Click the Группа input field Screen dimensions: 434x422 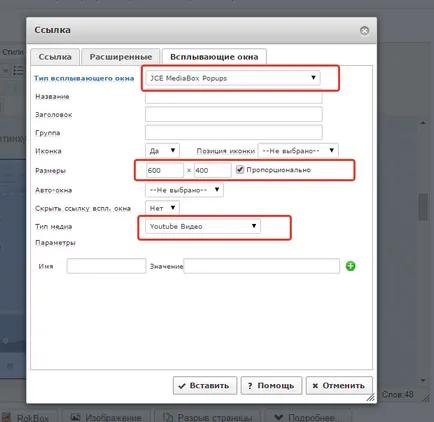coord(234,132)
